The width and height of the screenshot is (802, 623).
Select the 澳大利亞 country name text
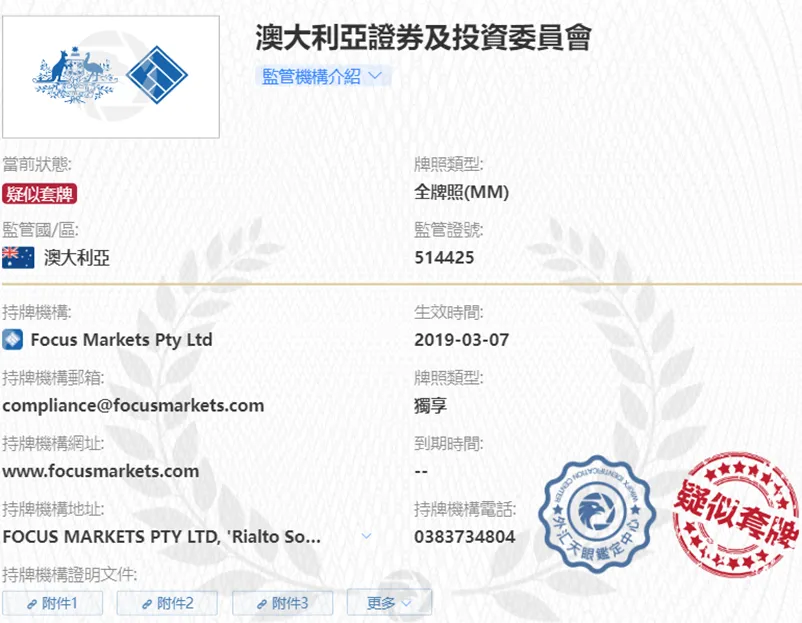pyautogui.click(x=77, y=258)
